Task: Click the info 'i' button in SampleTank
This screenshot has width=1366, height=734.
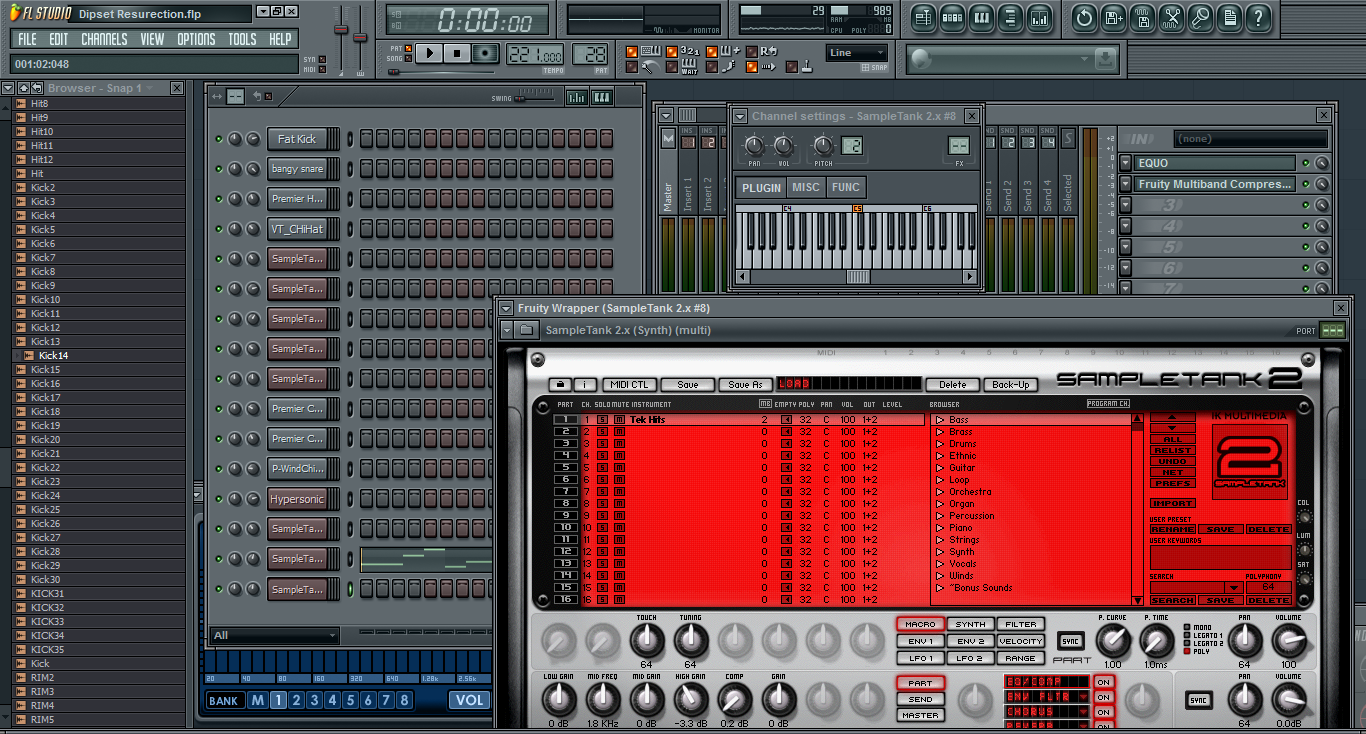Action: 585,384
